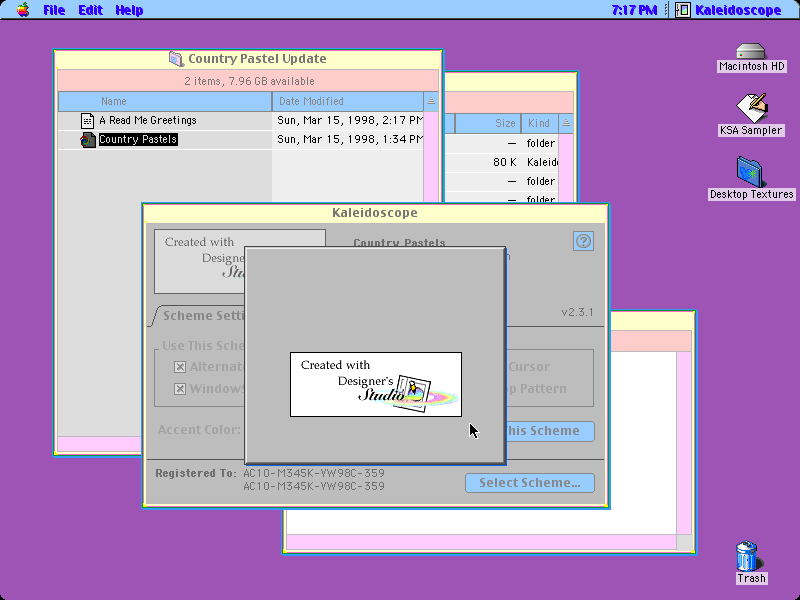800x600 pixels.
Task: Sort the back window by Kind column
Action: [539, 123]
